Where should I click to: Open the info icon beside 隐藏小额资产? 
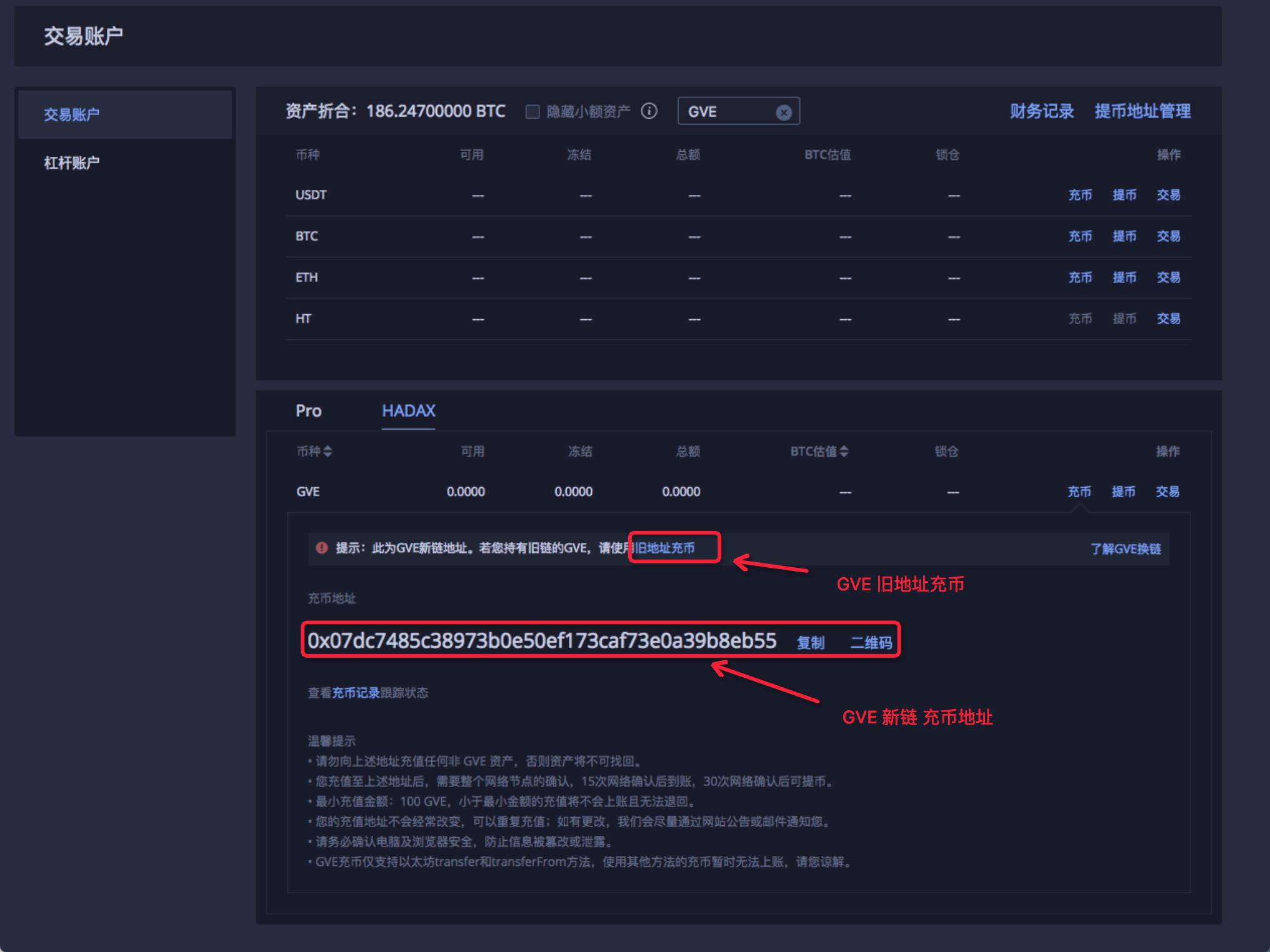click(649, 111)
